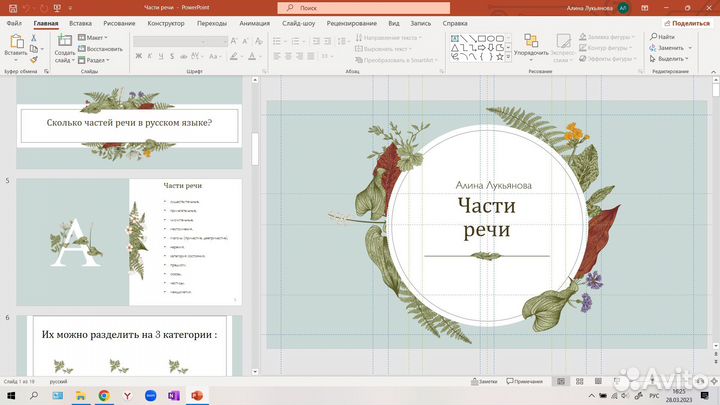Switch to the Insert (Вставка) tab
This screenshot has height=405, width=720.
point(80,23)
